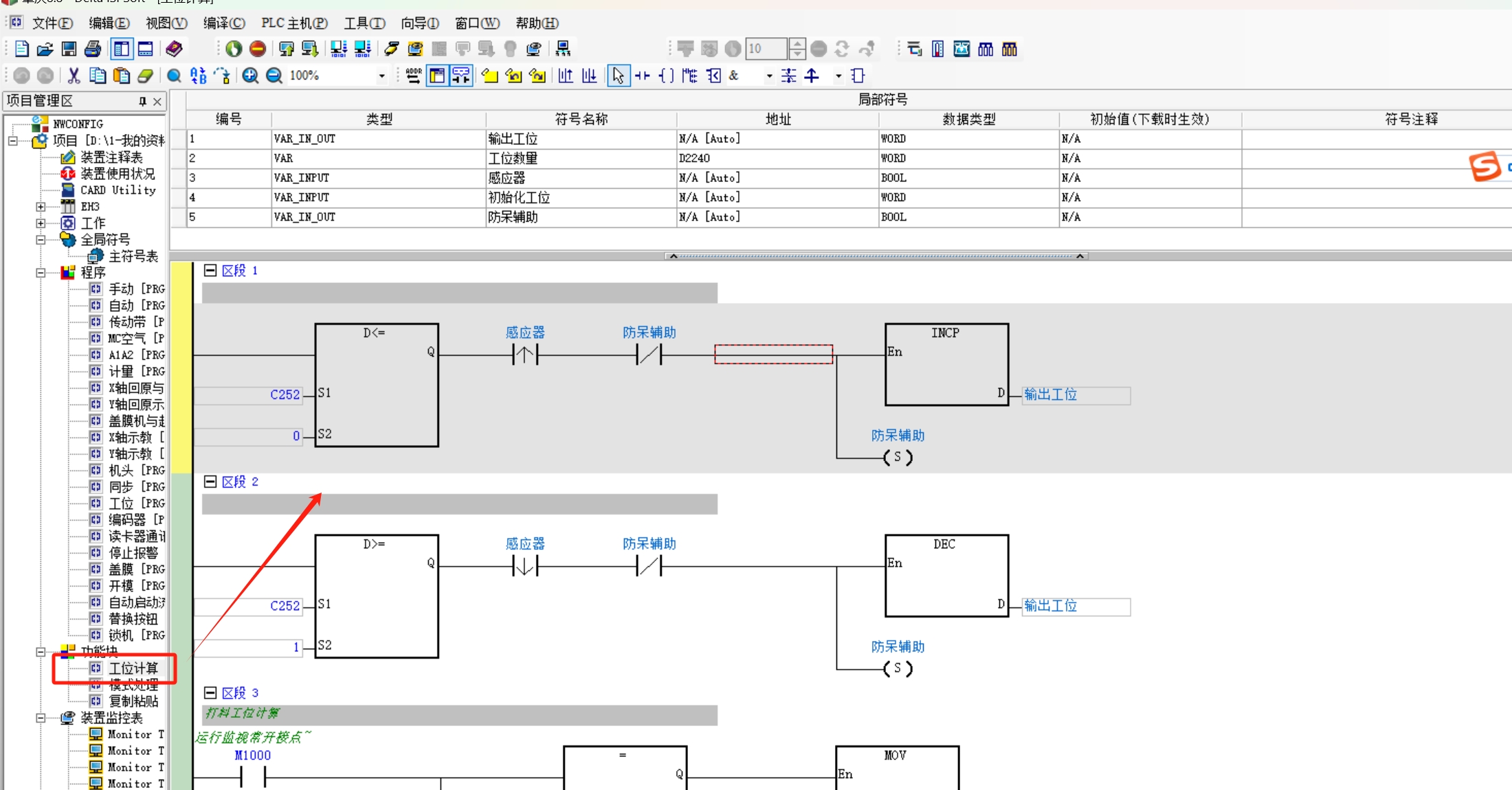Open the 编译(C) menu
Screen dimensions: 1512x790
coord(223,23)
